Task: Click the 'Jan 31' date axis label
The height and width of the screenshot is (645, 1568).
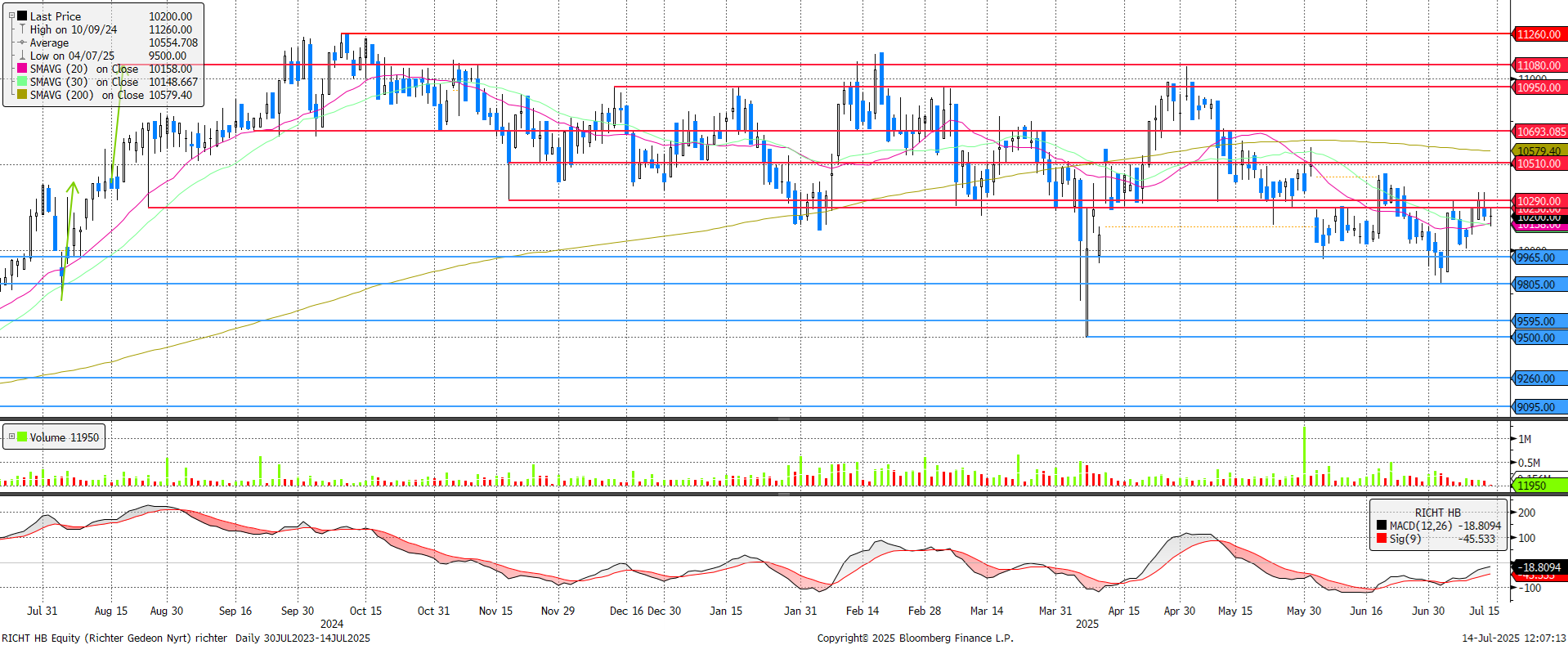Action: tap(800, 611)
